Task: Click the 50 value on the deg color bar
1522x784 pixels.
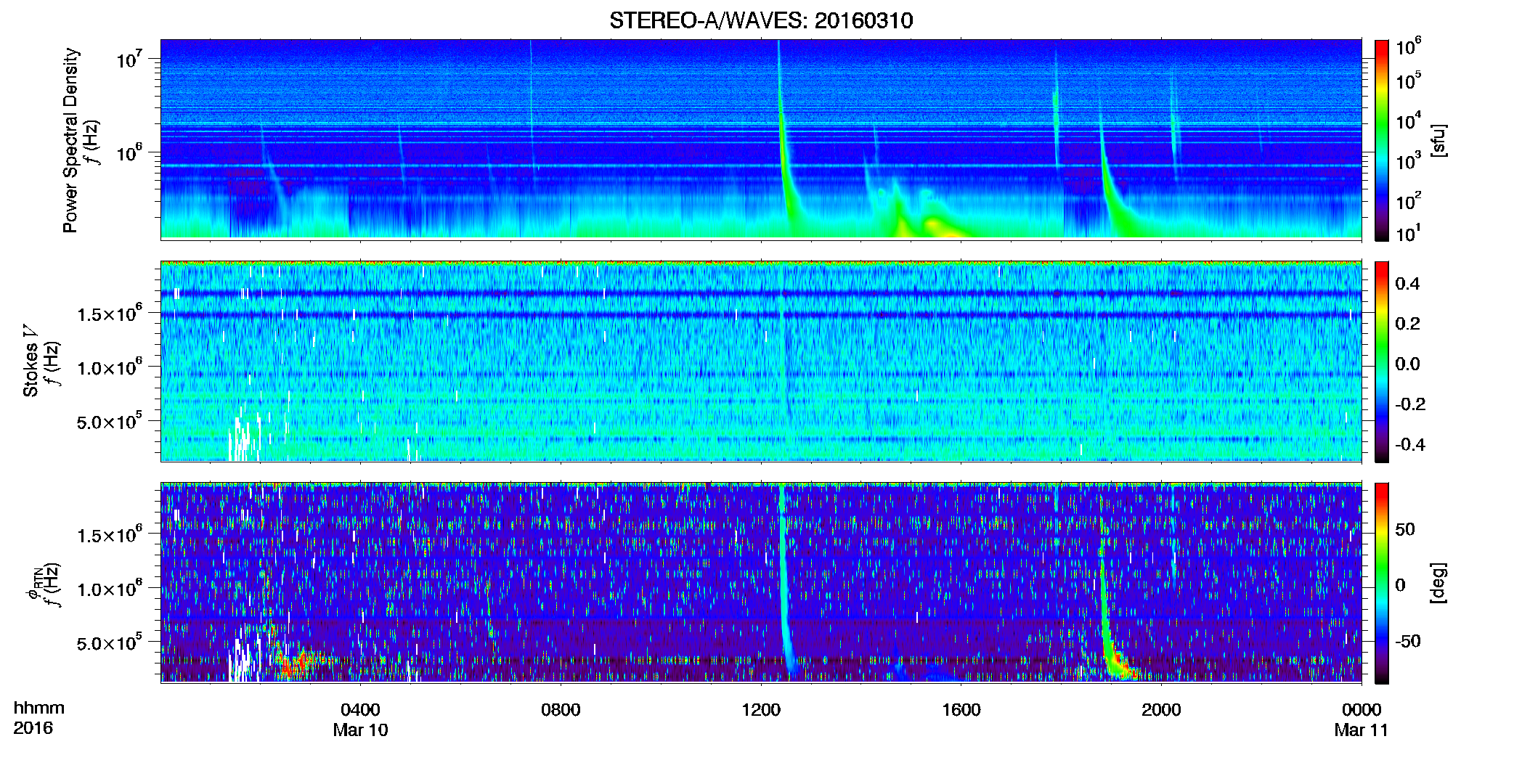Action: pos(1405,529)
